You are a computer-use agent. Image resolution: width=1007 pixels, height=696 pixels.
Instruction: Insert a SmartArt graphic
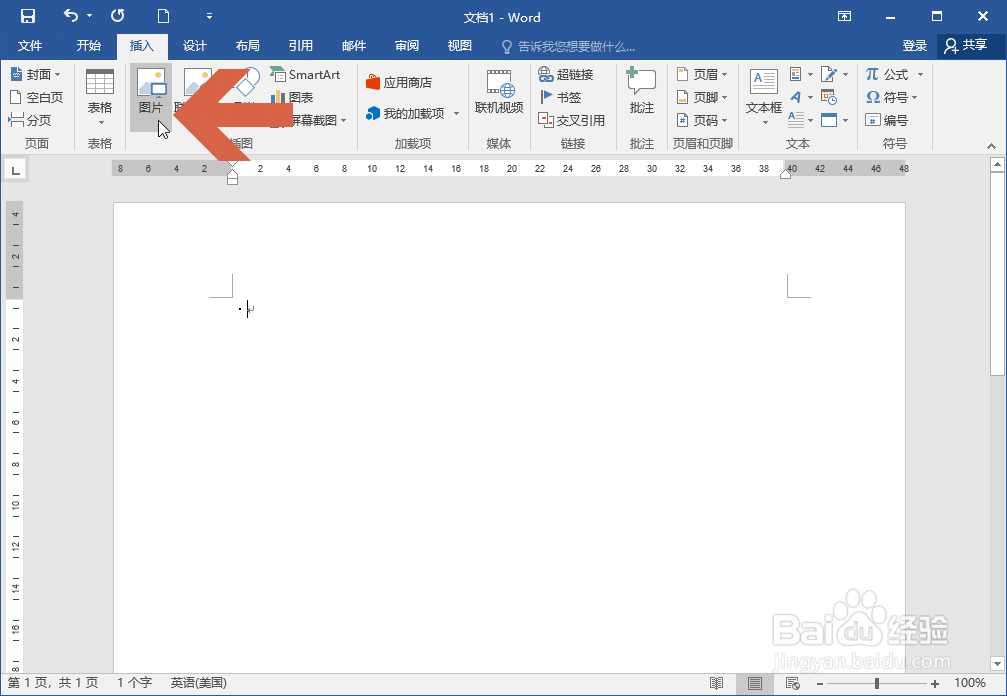305,74
